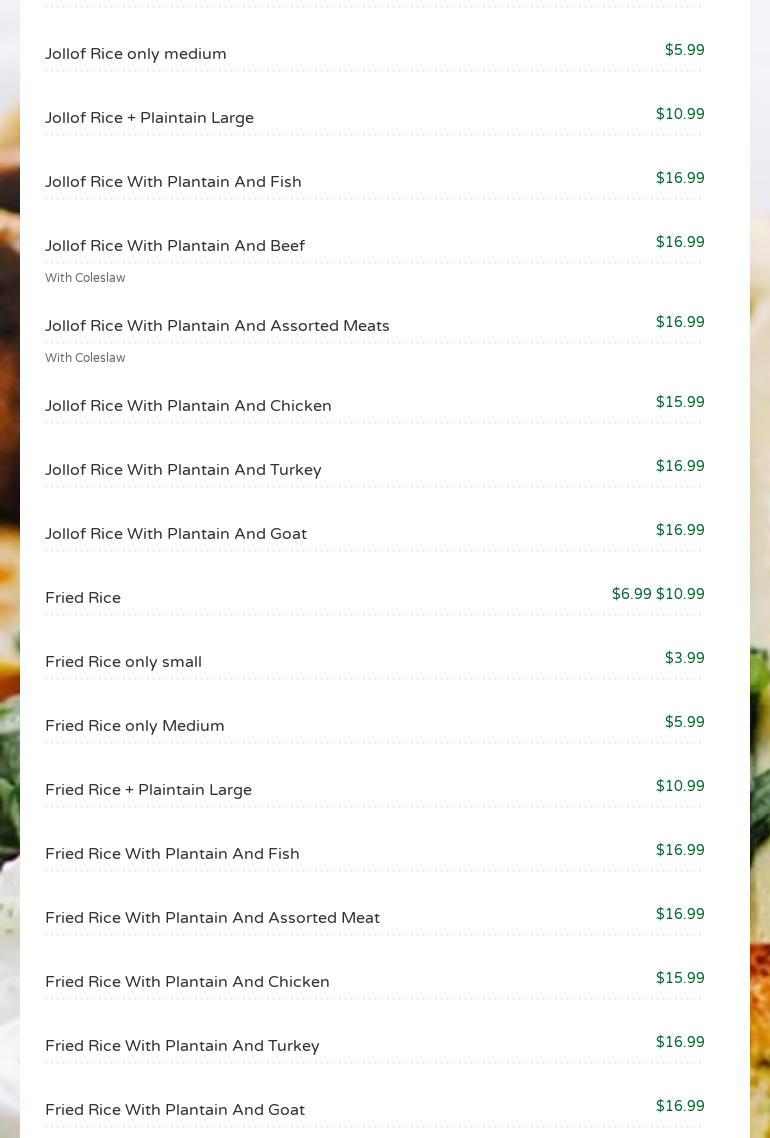The height and width of the screenshot is (1138, 770).
Task: Click Fried Rice With Plantain And Turkey
Action: pos(182,1046)
